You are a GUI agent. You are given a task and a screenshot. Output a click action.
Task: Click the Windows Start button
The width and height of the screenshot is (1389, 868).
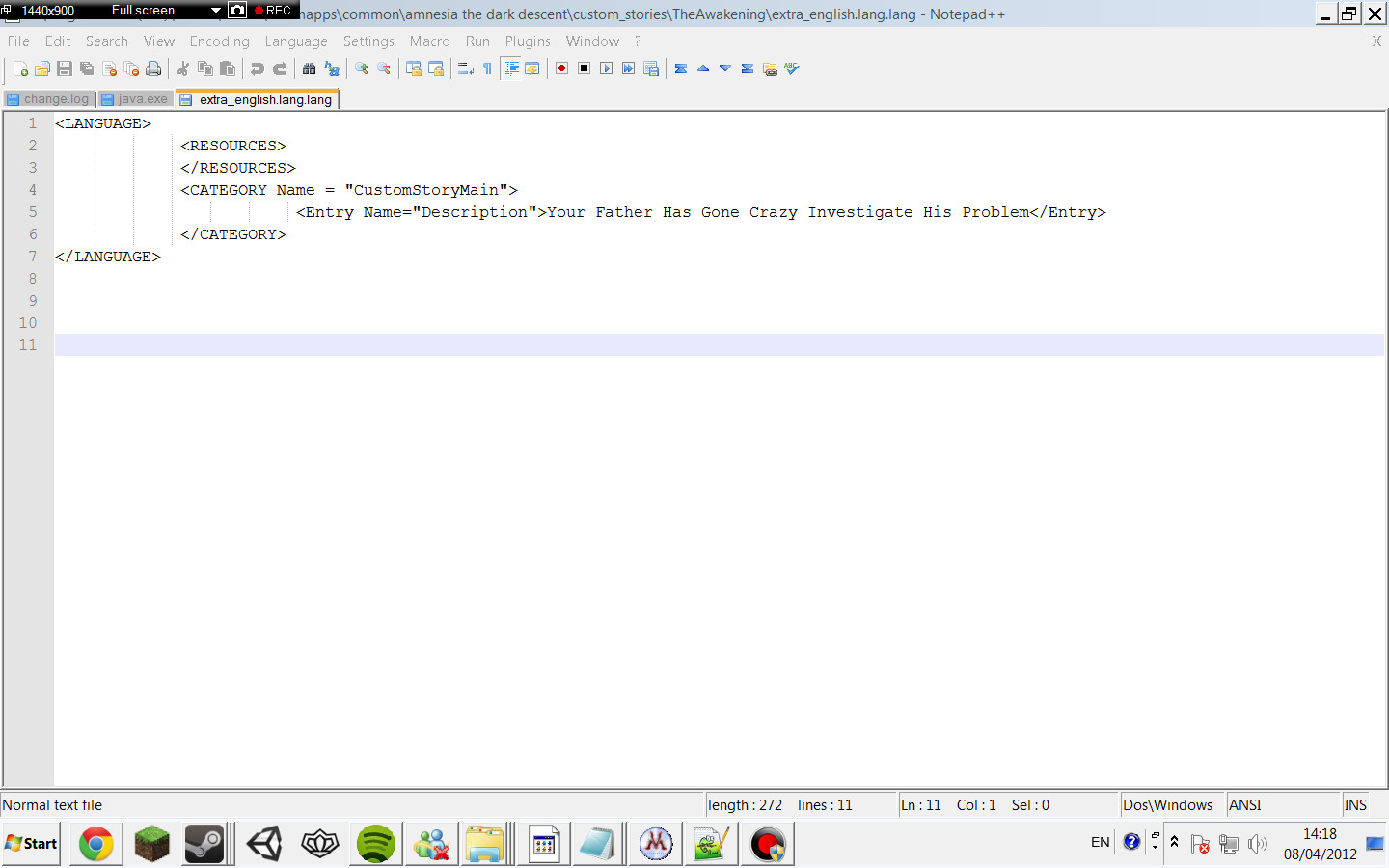coord(32,844)
